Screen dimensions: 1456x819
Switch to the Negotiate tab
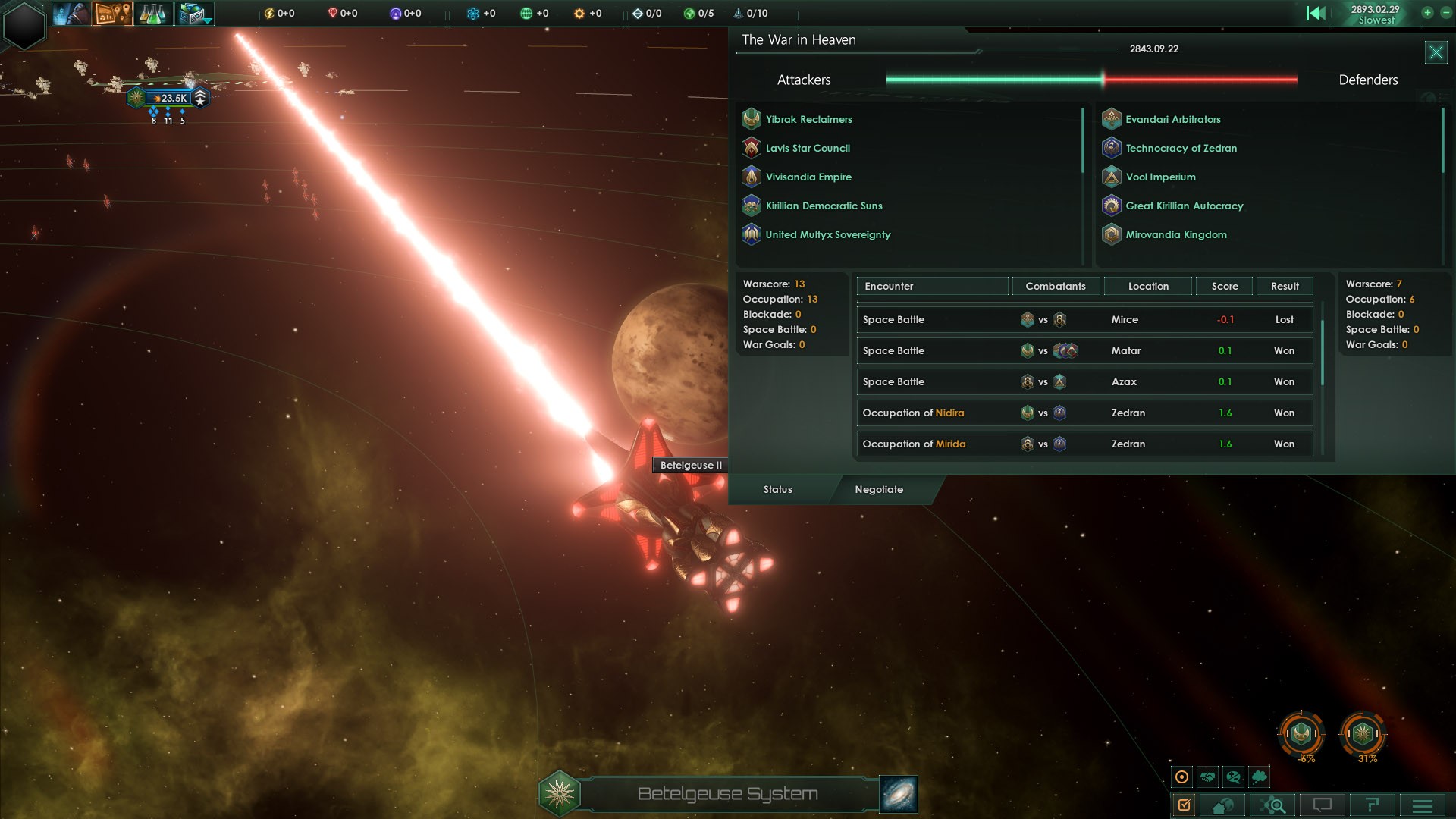tap(879, 489)
